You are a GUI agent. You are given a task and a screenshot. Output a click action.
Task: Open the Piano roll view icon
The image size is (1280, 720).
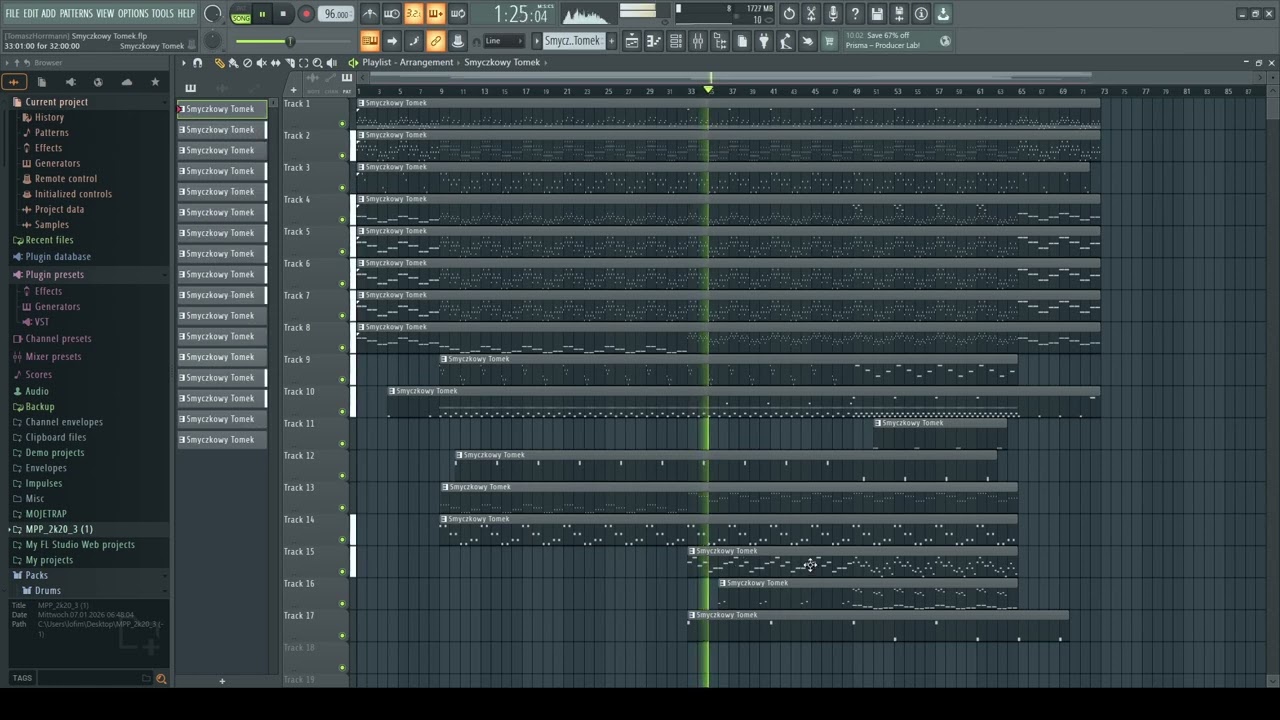pyautogui.click(x=654, y=41)
